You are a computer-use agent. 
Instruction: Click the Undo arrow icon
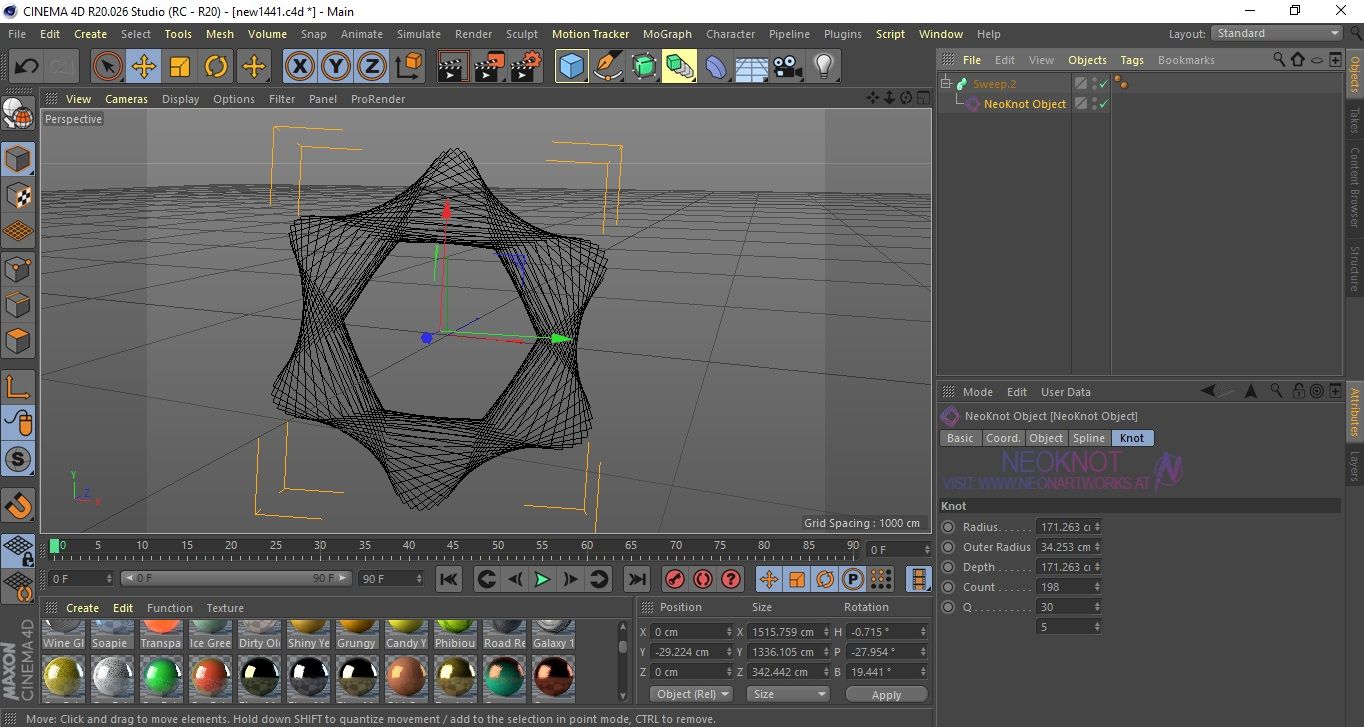click(27, 67)
